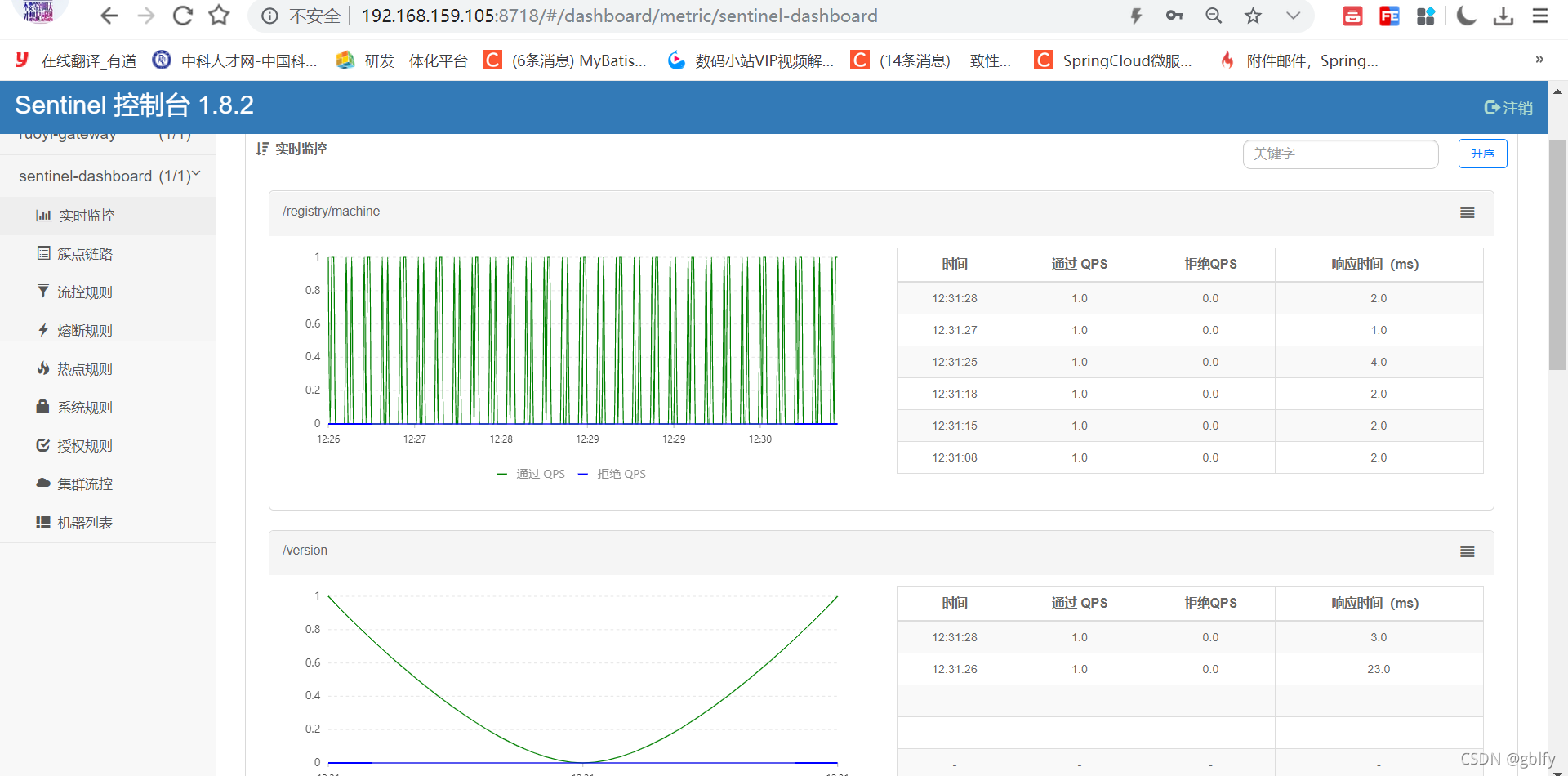
Task: Toggle night mode moon icon
Action: click(x=1467, y=16)
